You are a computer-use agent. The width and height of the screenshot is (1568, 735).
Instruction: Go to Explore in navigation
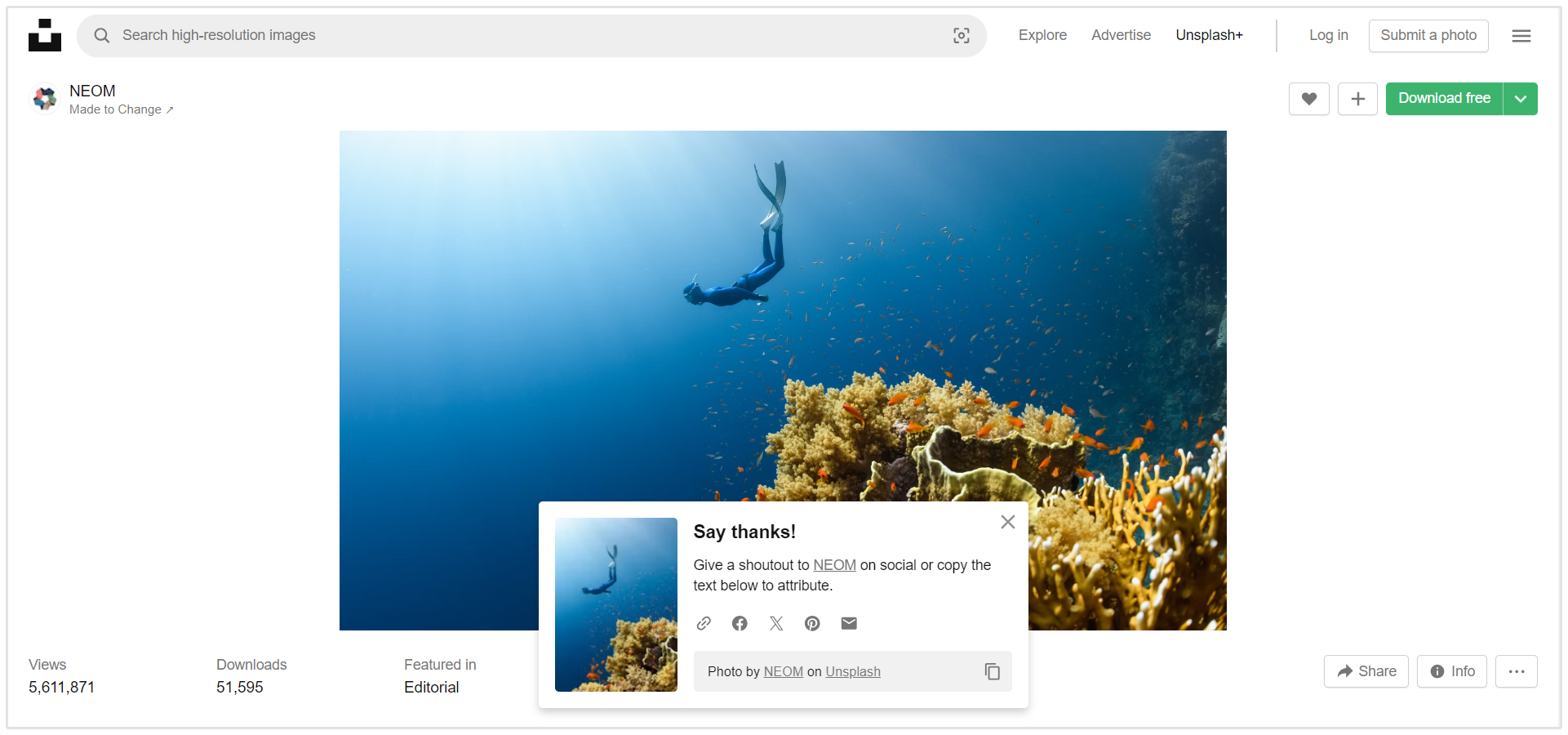(1042, 35)
